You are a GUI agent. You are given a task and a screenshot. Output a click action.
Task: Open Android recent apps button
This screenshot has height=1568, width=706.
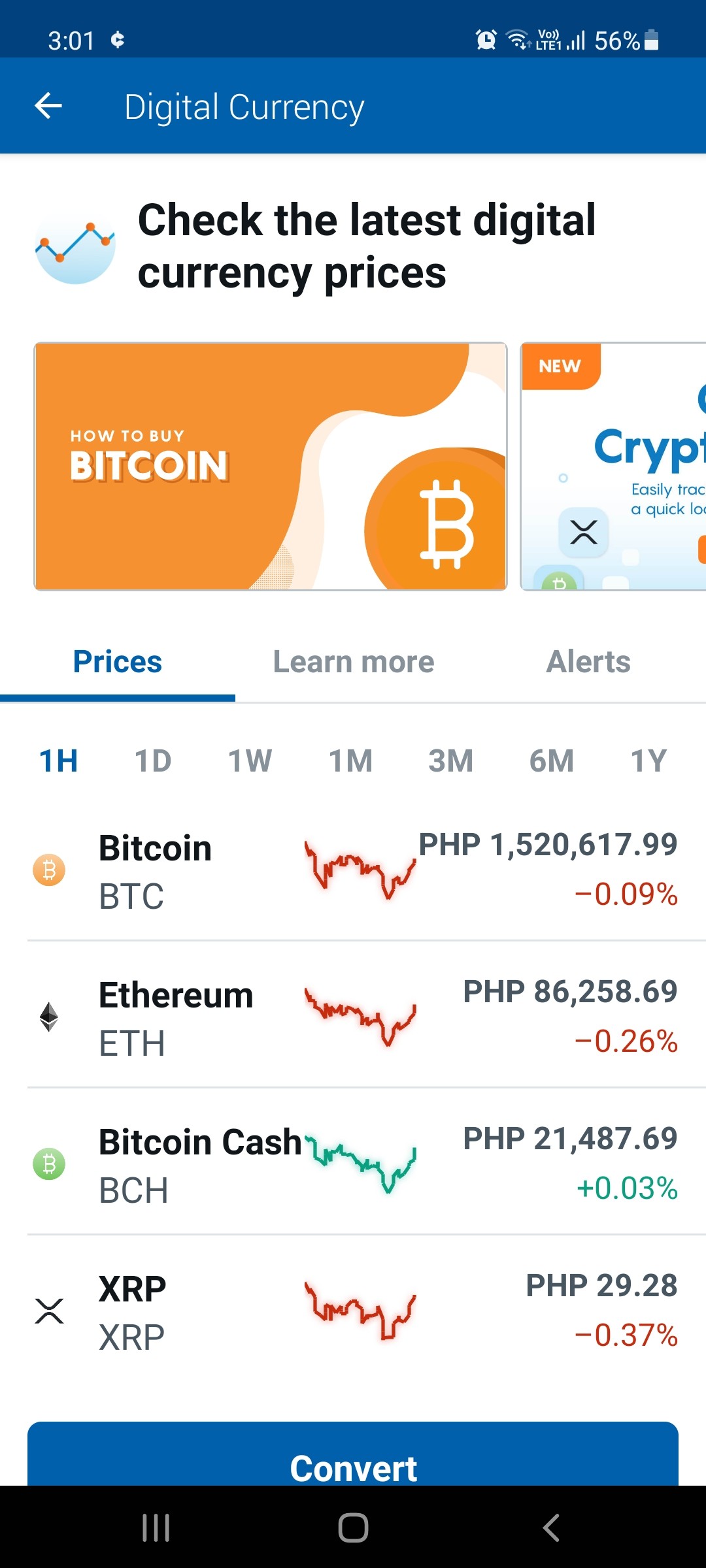click(x=156, y=1527)
